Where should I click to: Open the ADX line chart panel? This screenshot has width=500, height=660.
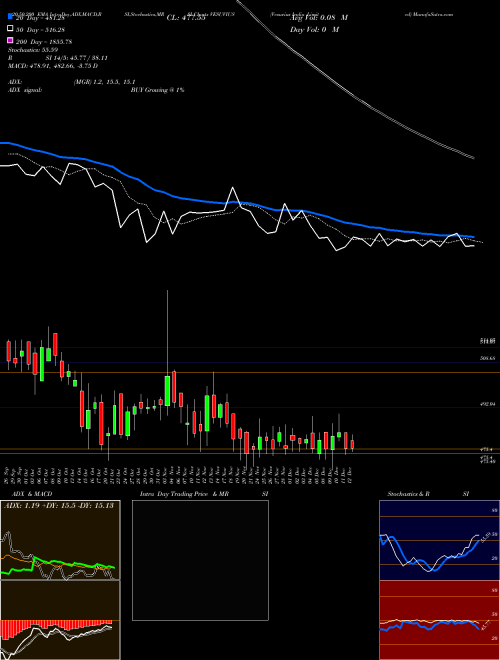pos(60,540)
